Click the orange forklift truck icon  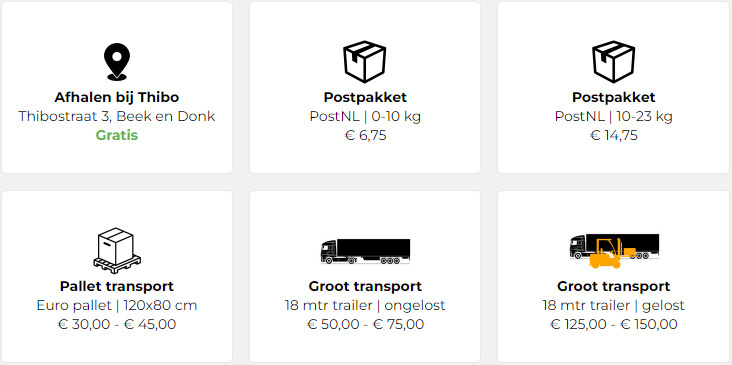tap(614, 251)
